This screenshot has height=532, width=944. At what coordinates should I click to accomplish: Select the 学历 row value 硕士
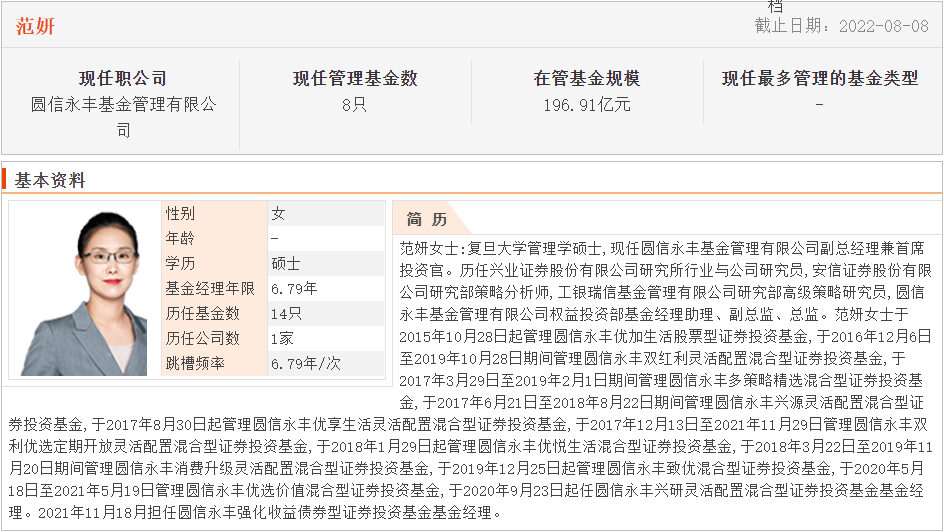coord(326,263)
